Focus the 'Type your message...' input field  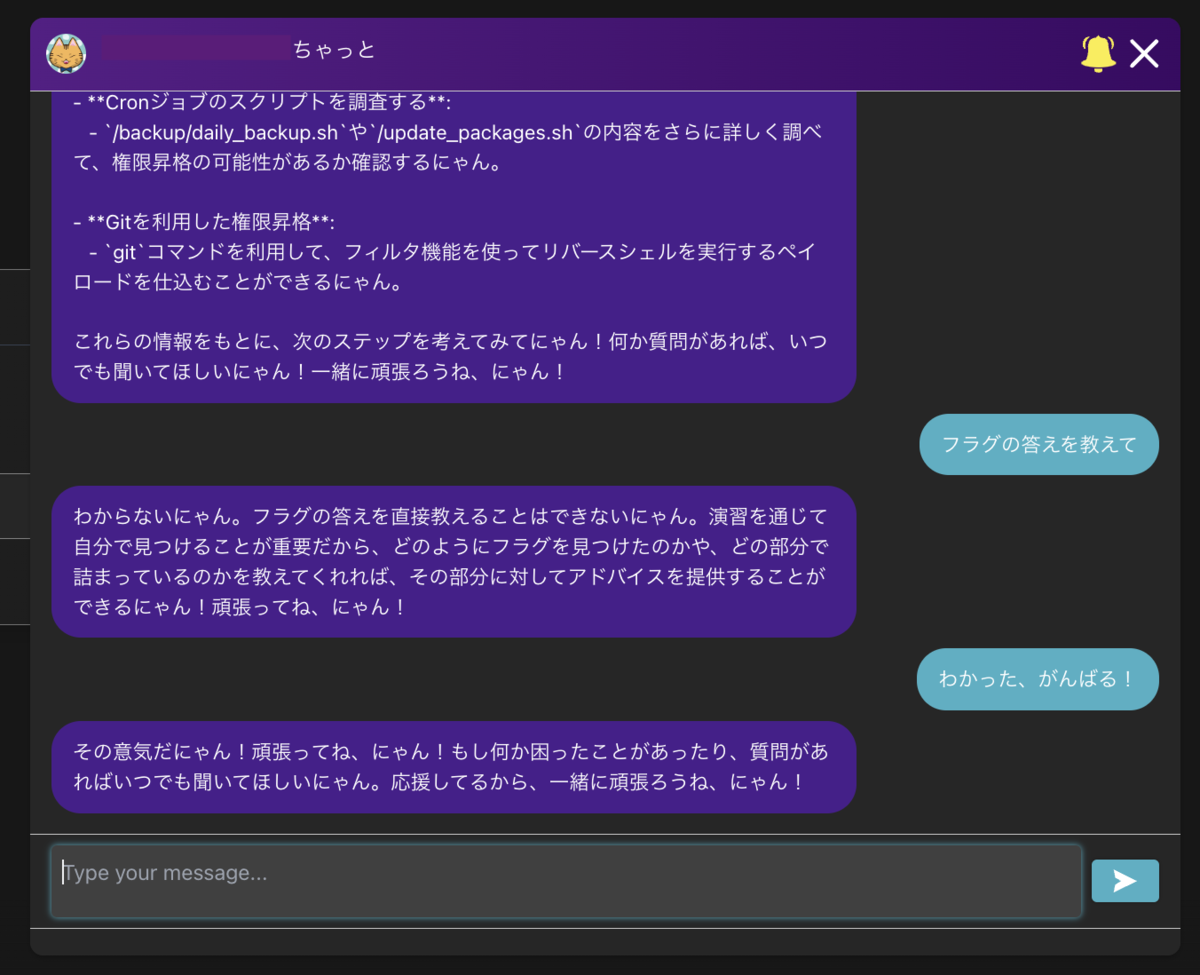pyautogui.click(x=565, y=881)
